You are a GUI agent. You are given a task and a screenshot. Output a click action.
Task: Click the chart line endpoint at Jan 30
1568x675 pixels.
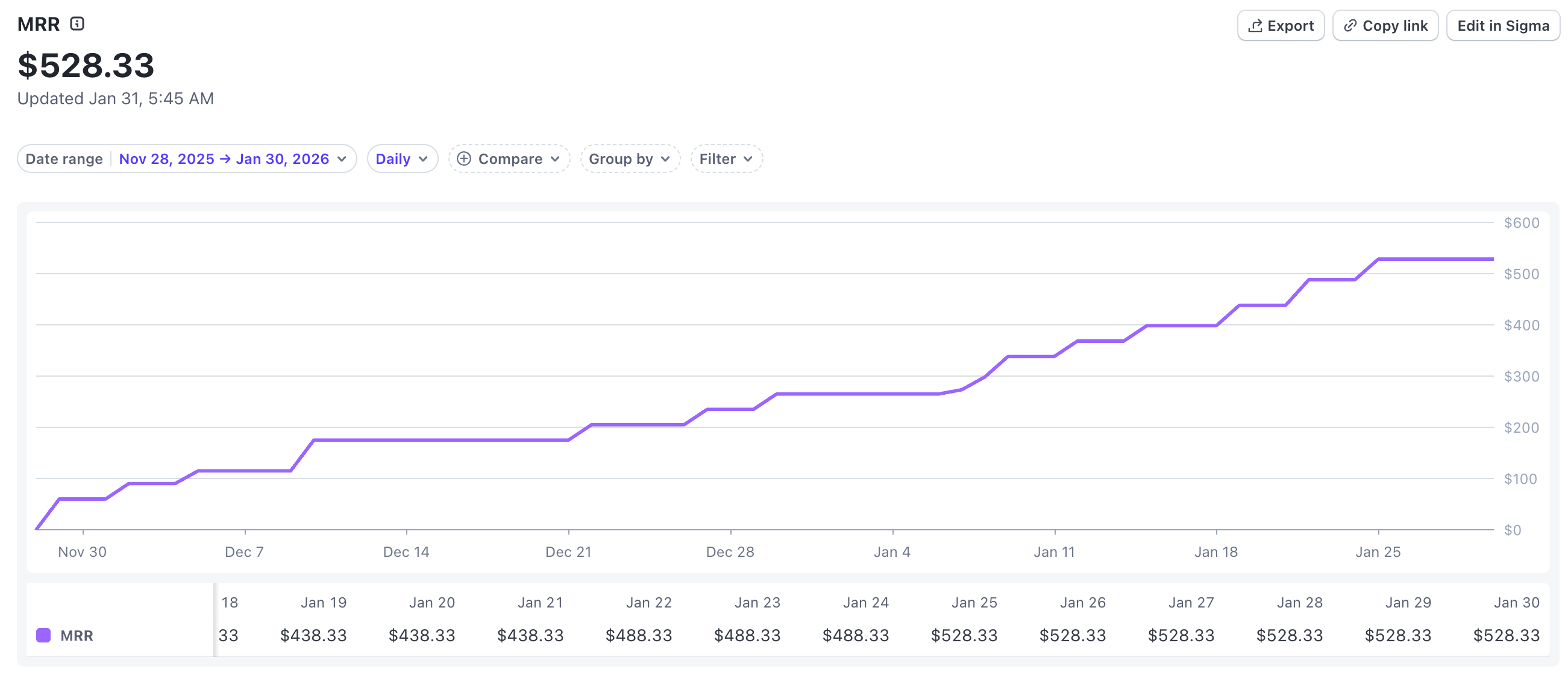tap(1493, 259)
